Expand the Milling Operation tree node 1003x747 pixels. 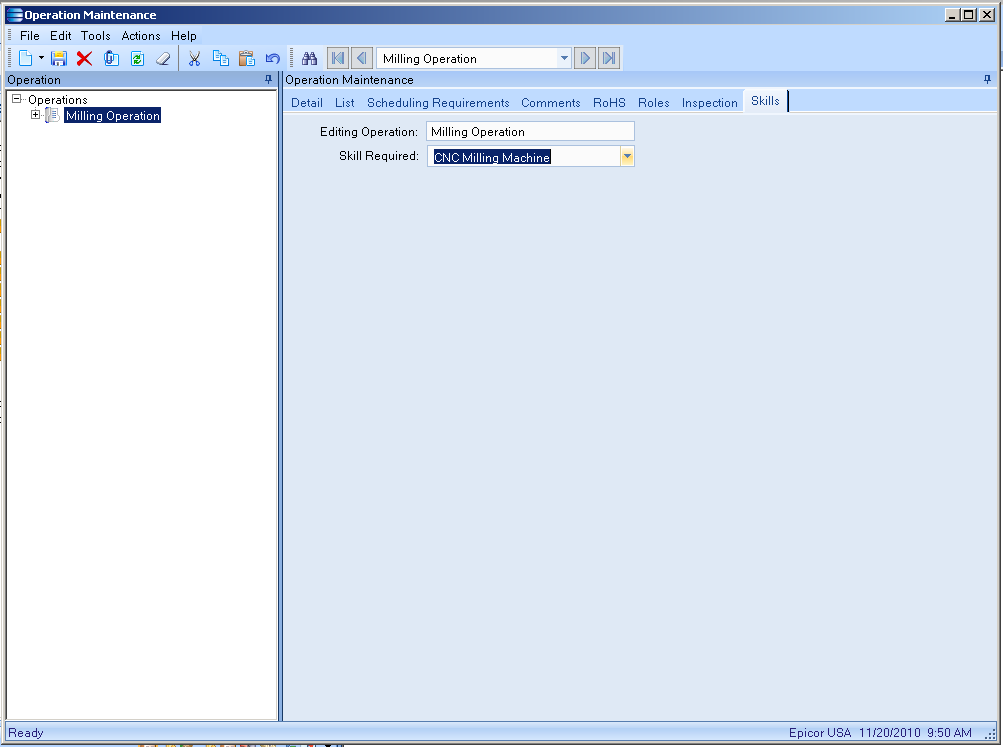36,115
